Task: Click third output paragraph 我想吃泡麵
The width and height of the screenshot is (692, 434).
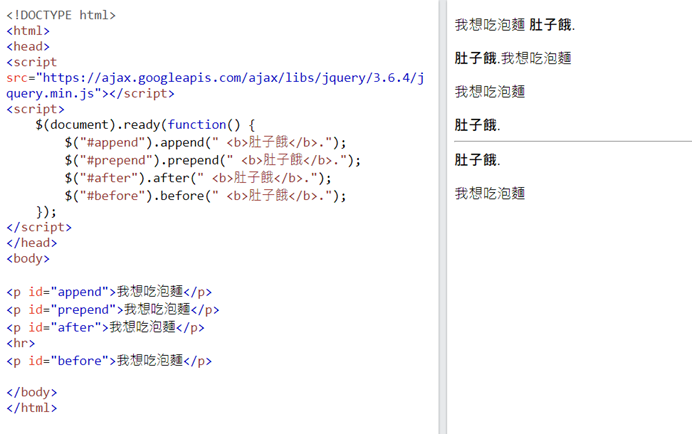Action: (x=490, y=92)
